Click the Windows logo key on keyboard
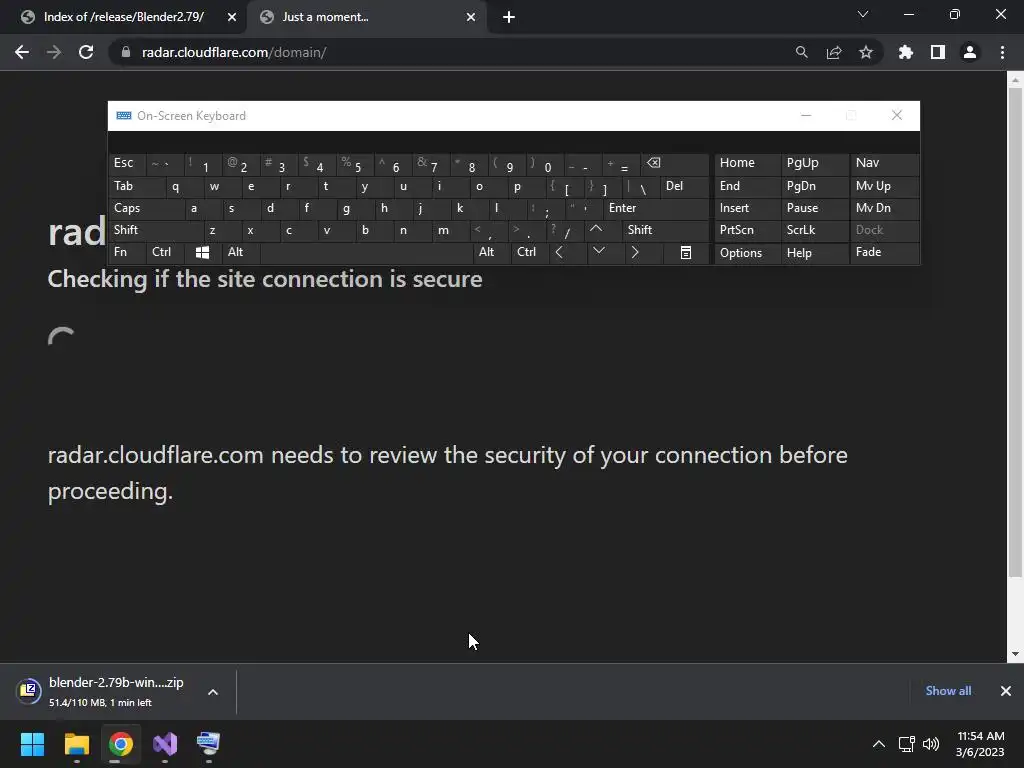This screenshot has height=768, width=1024. 202,252
